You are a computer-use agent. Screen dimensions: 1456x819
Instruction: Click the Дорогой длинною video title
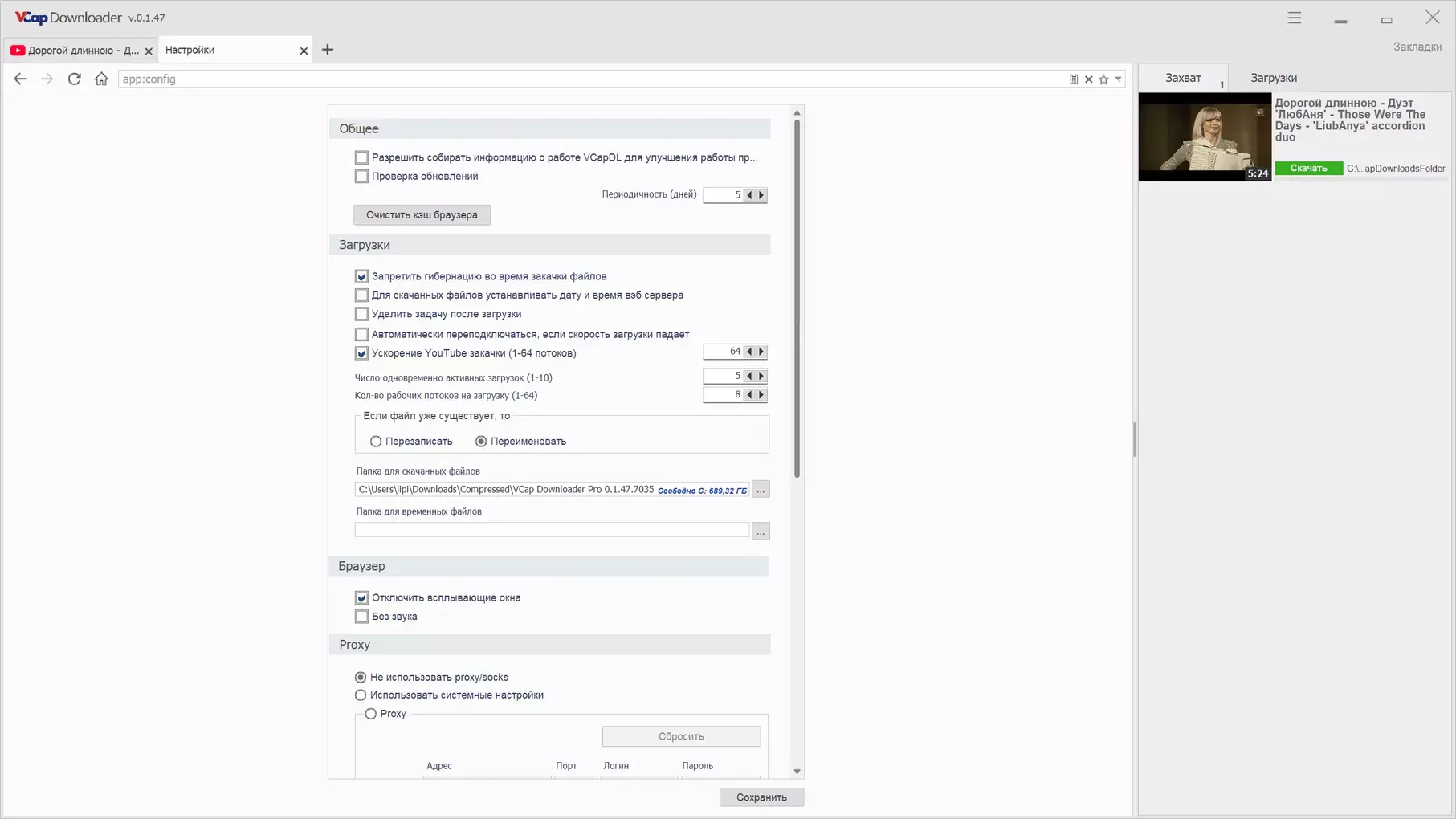point(1351,120)
